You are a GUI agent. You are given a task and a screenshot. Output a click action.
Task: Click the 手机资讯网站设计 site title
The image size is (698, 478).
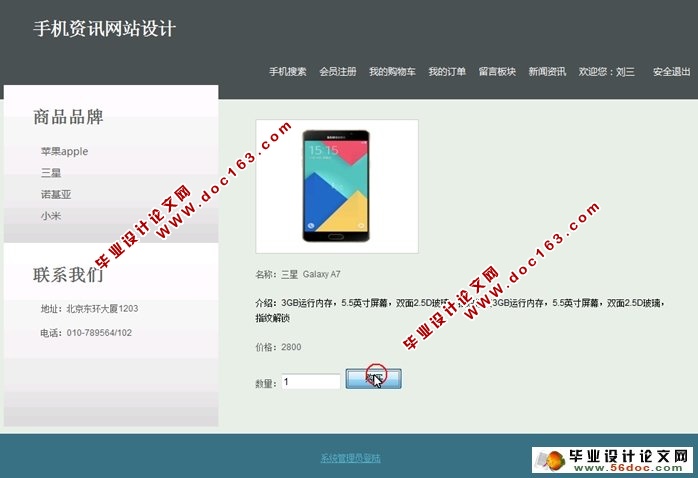point(105,29)
